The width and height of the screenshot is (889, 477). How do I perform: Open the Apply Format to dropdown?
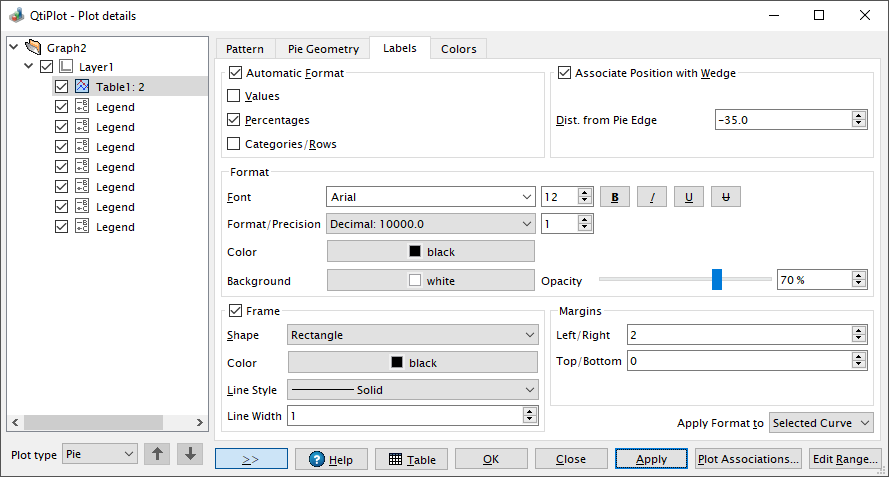tap(821, 423)
